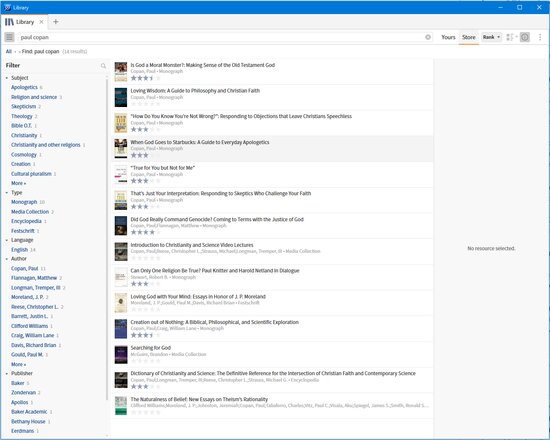Collapse the Language filter section

[x=7, y=240]
